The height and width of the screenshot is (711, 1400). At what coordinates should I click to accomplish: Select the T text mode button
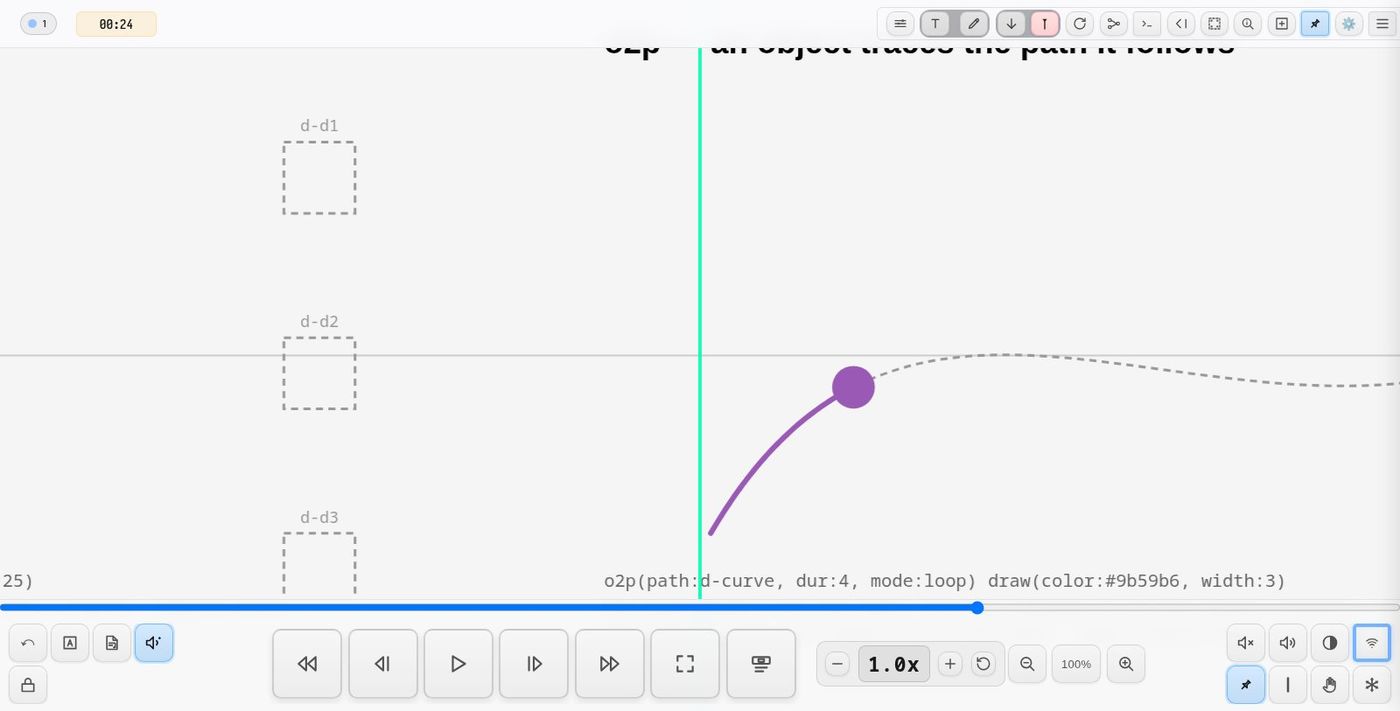[935, 24]
